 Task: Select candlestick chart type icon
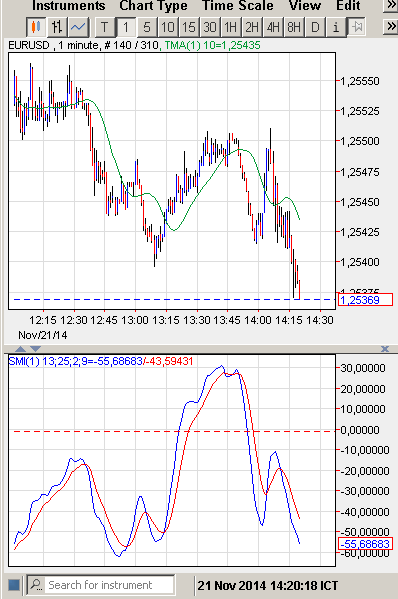point(36,27)
